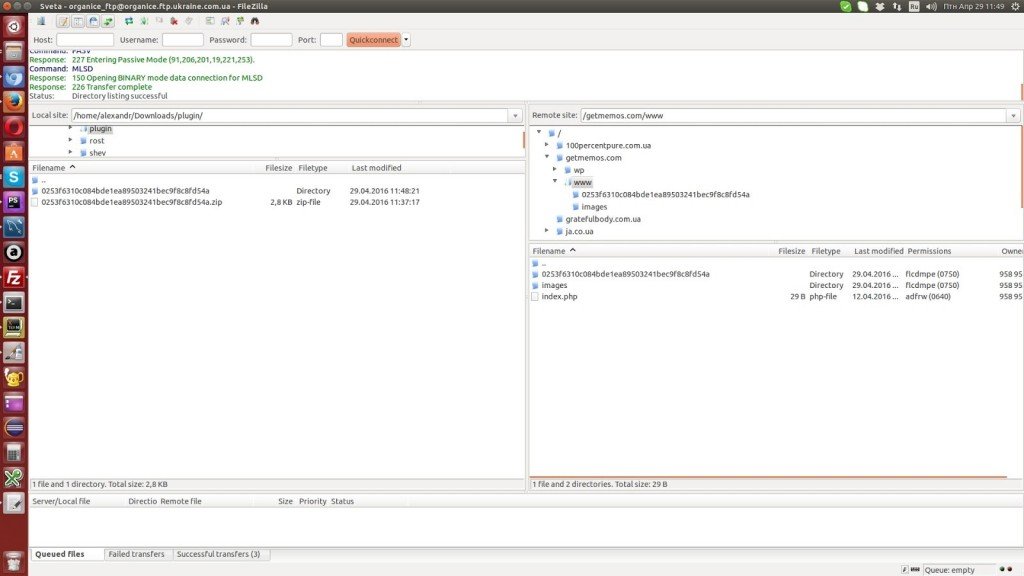Screen dimensions: 1024x576
Task: Toggle the transfer queue display
Action: click(x=108, y=21)
